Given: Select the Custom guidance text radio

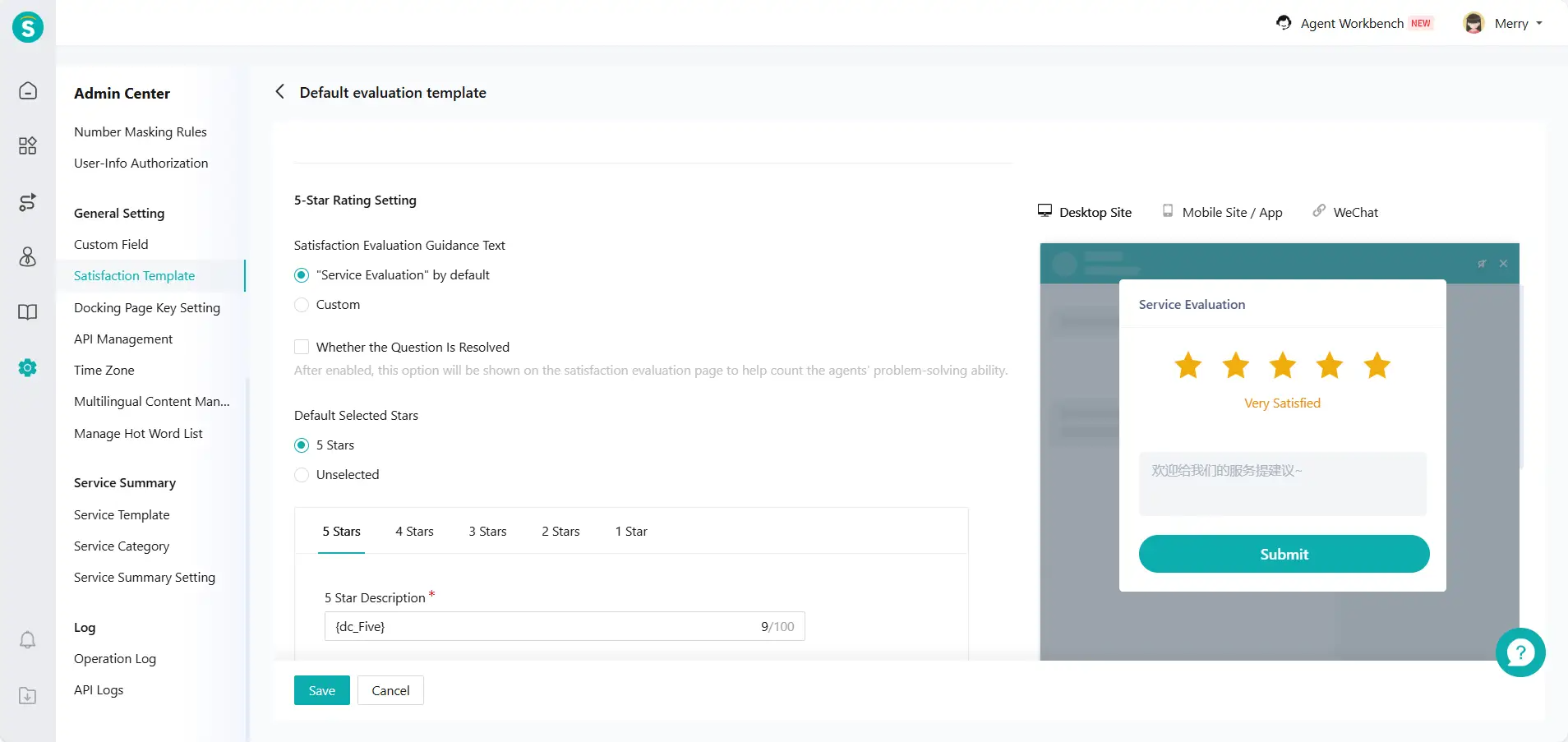Looking at the screenshot, I should tap(302, 305).
